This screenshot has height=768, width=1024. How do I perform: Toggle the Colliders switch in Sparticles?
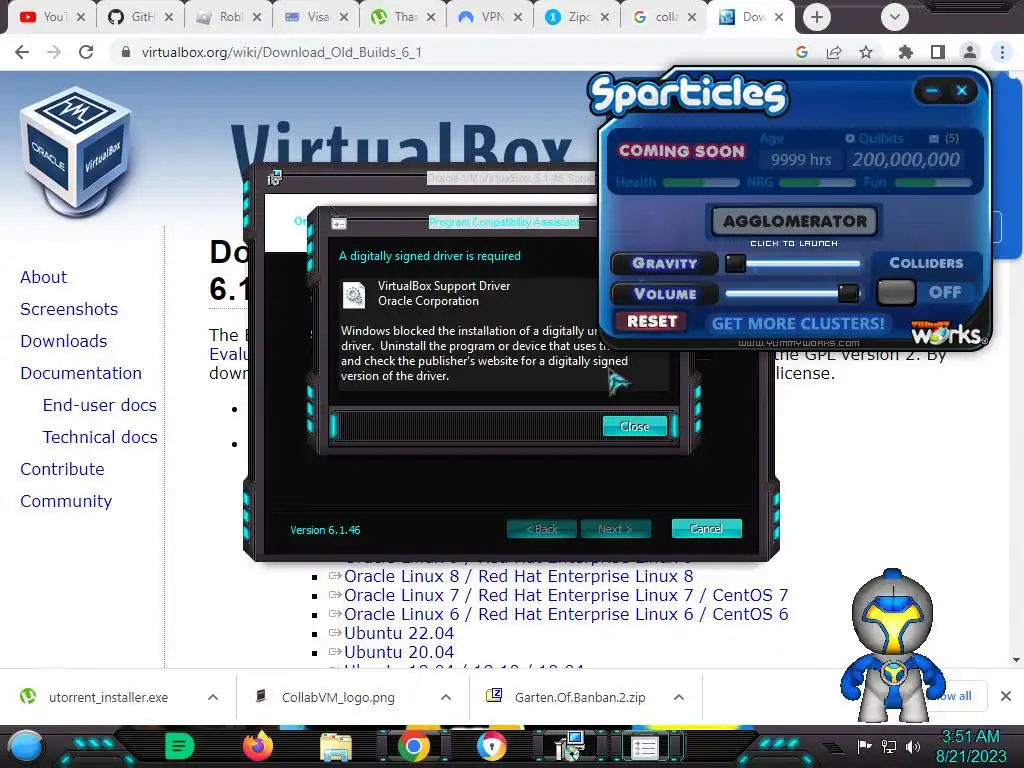point(896,292)
